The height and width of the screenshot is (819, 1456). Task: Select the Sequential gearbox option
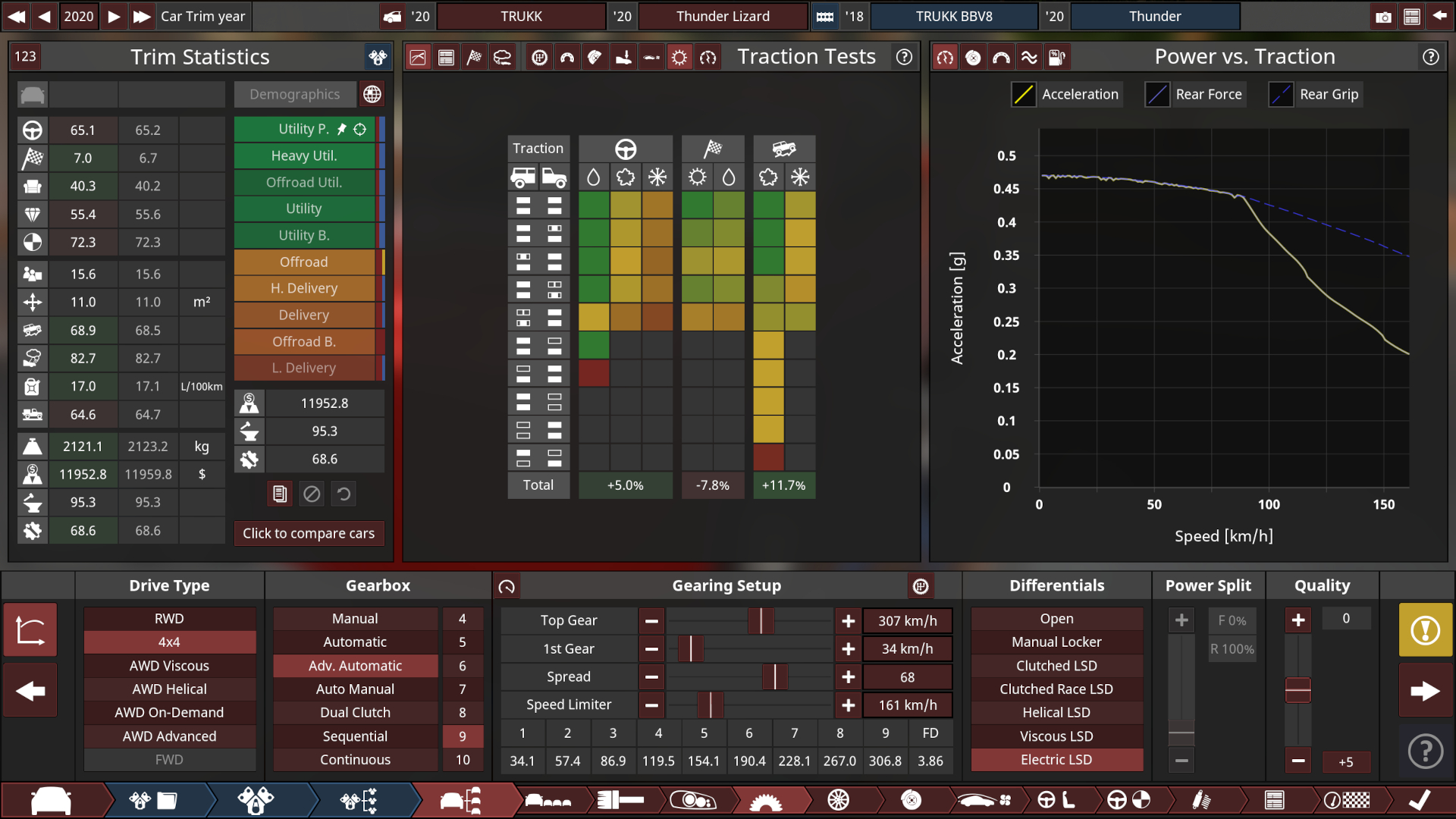click(353, 735)
